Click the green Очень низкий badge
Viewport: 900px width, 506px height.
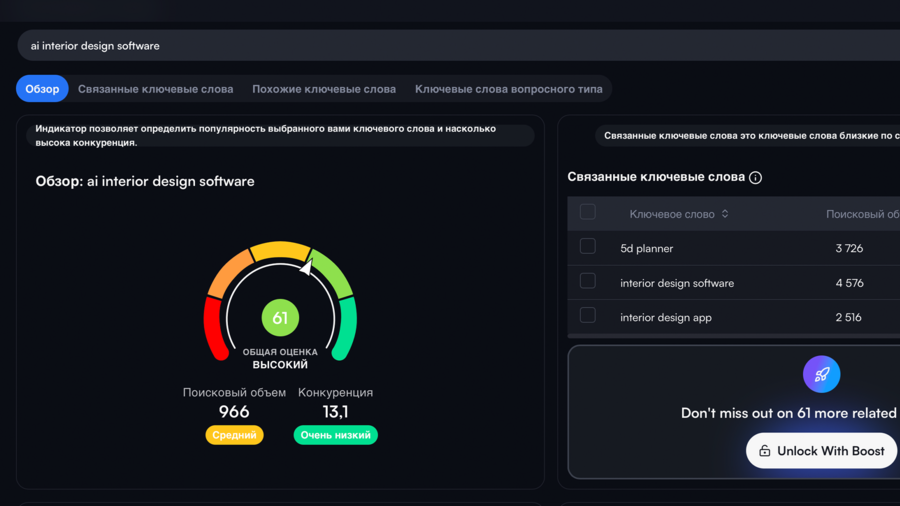[x=335, y=435]
